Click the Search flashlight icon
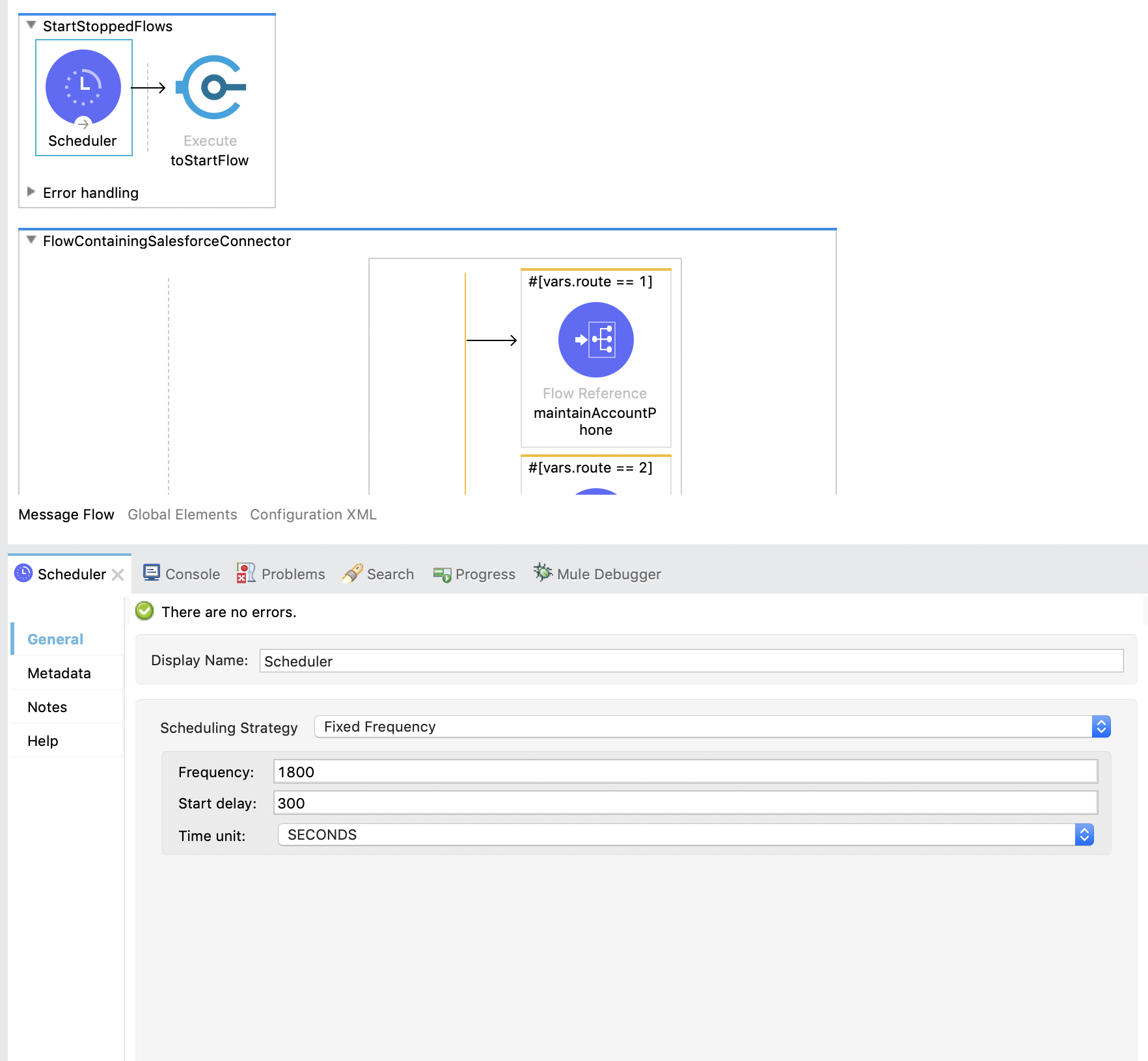This screenshot has width=1148, height=1061. [x=352, y=573]
